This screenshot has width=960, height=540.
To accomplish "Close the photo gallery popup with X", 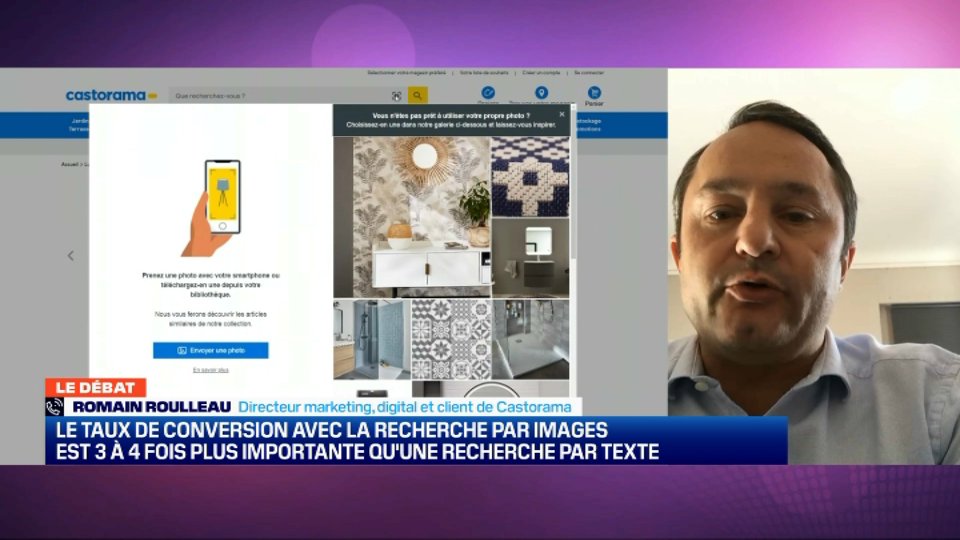I will [561, 114].
